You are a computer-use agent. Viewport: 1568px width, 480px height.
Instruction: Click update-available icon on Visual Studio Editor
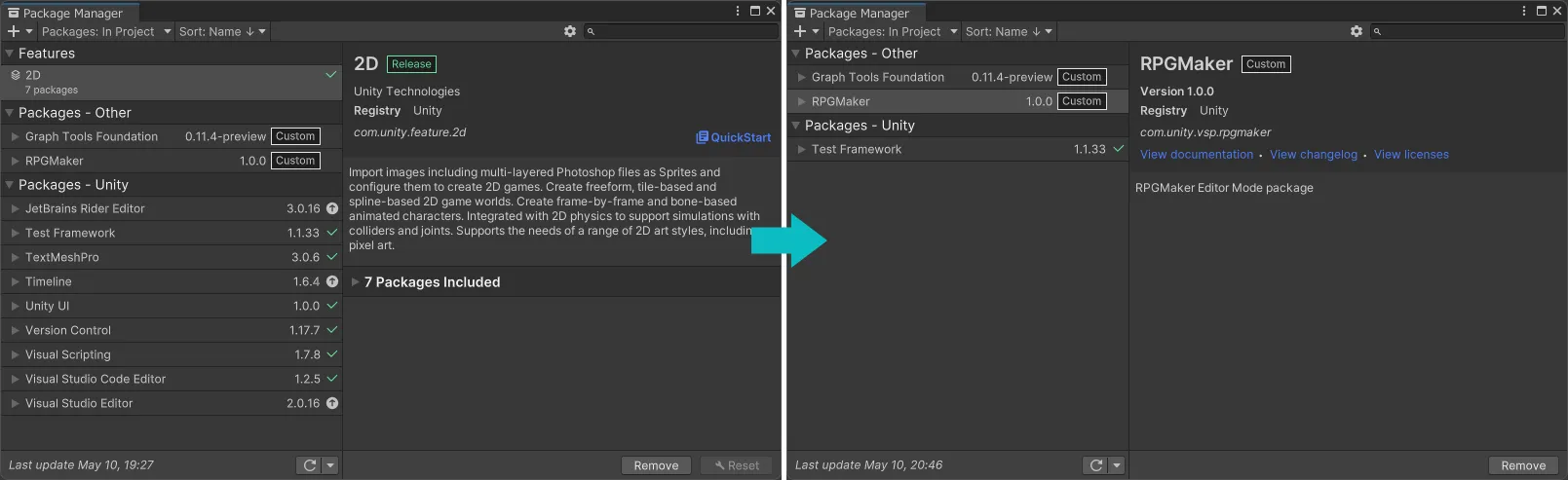pyautogui.click(x=332, y=403)
